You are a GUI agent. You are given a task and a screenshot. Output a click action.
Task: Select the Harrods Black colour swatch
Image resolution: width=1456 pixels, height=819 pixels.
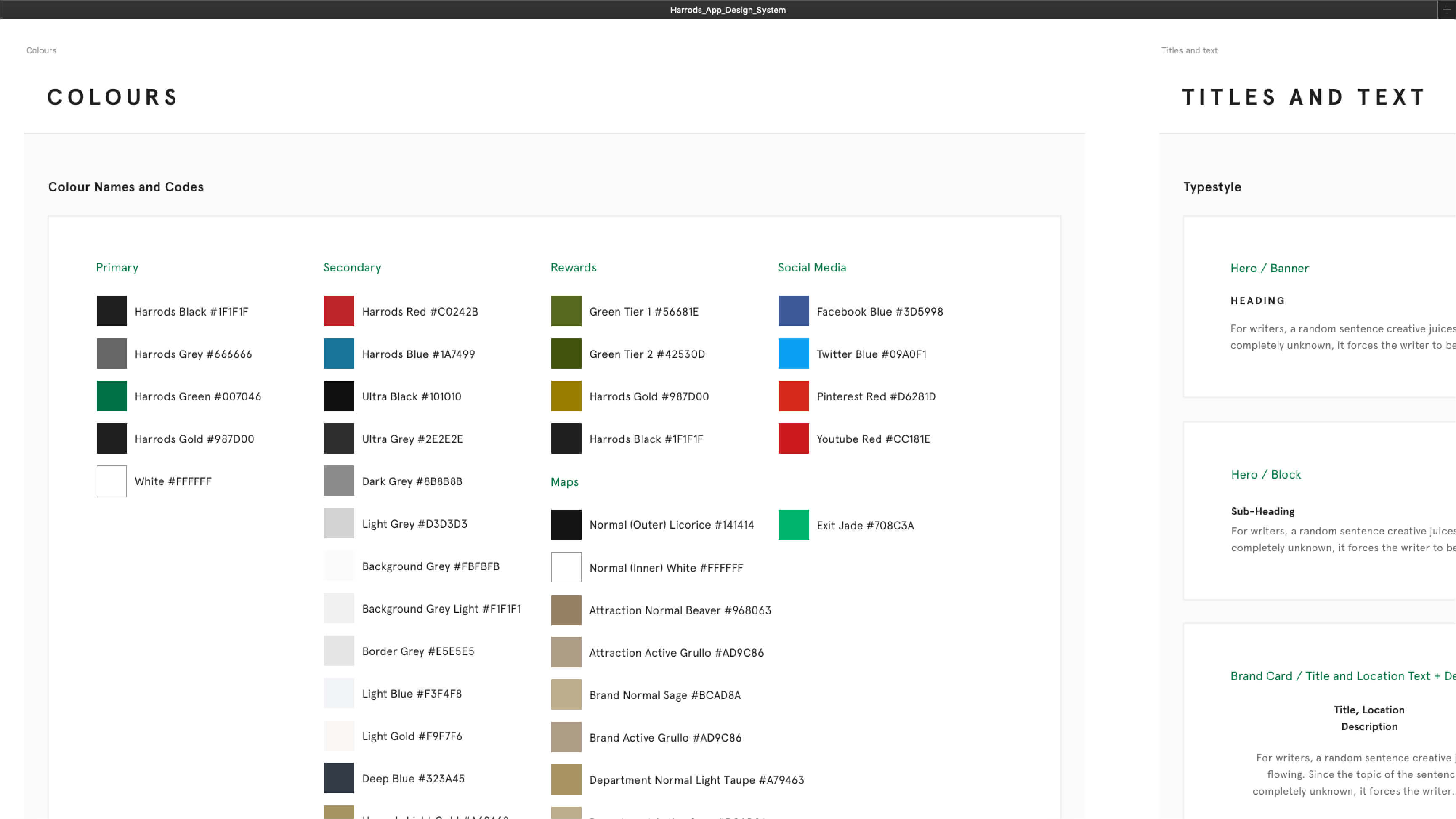pos(112,311)
